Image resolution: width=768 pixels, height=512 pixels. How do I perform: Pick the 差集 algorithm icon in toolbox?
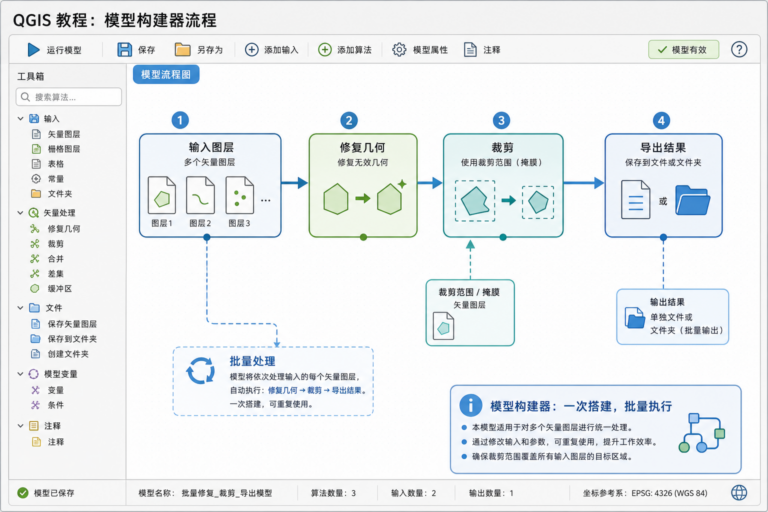click(35, 273)
